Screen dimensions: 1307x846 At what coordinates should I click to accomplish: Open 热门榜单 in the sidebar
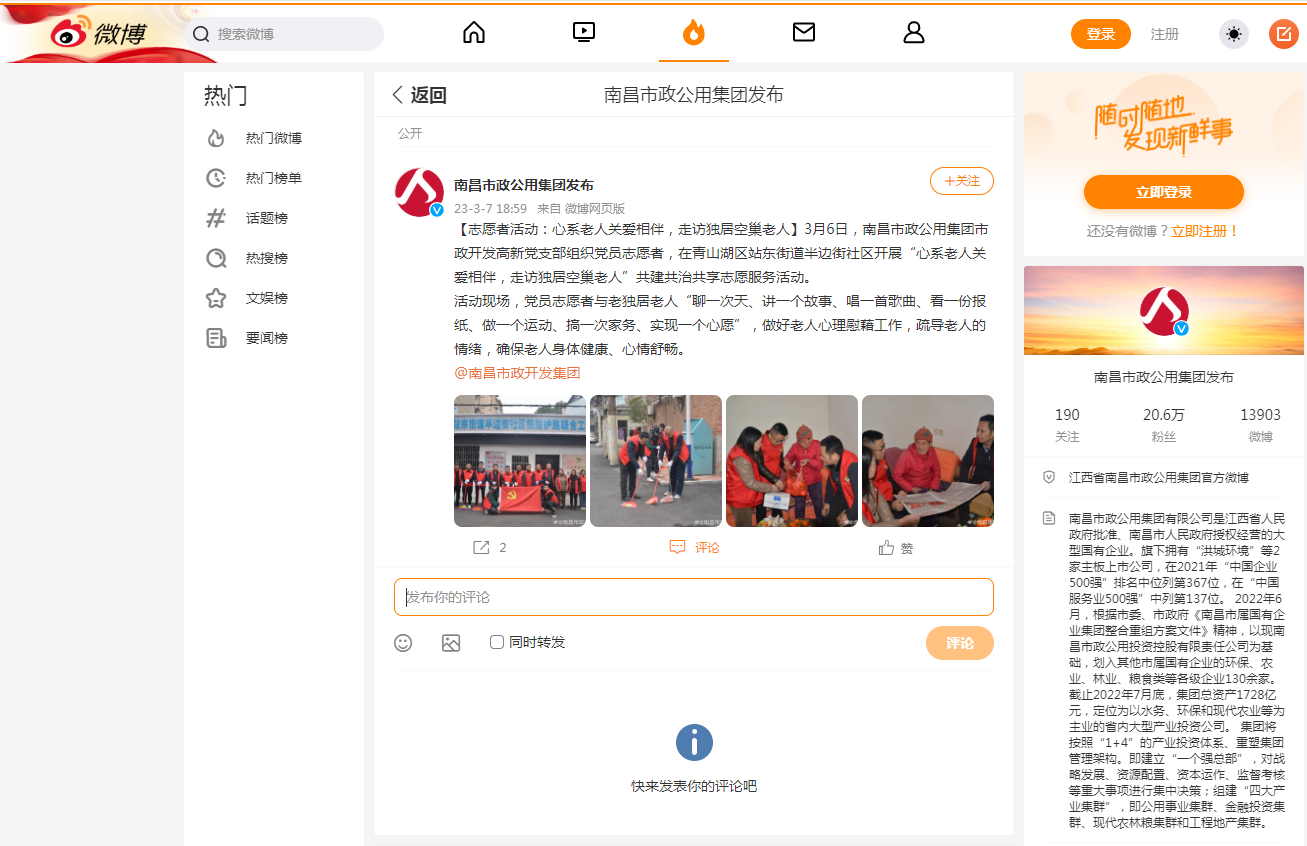273,178
